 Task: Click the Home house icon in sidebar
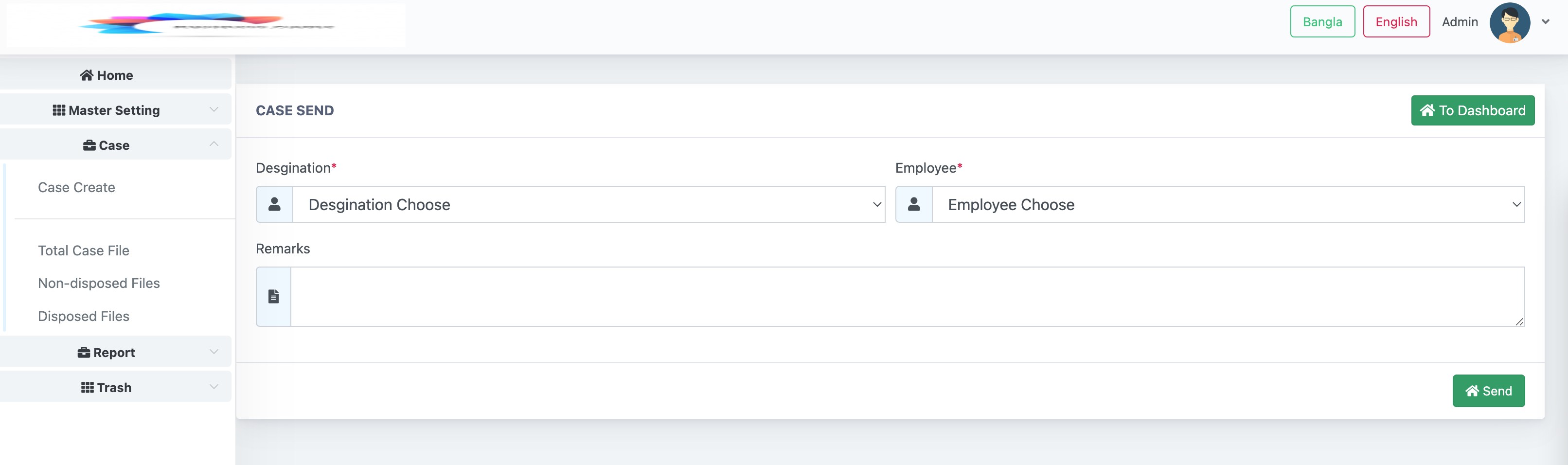click(x=87, y=75)
